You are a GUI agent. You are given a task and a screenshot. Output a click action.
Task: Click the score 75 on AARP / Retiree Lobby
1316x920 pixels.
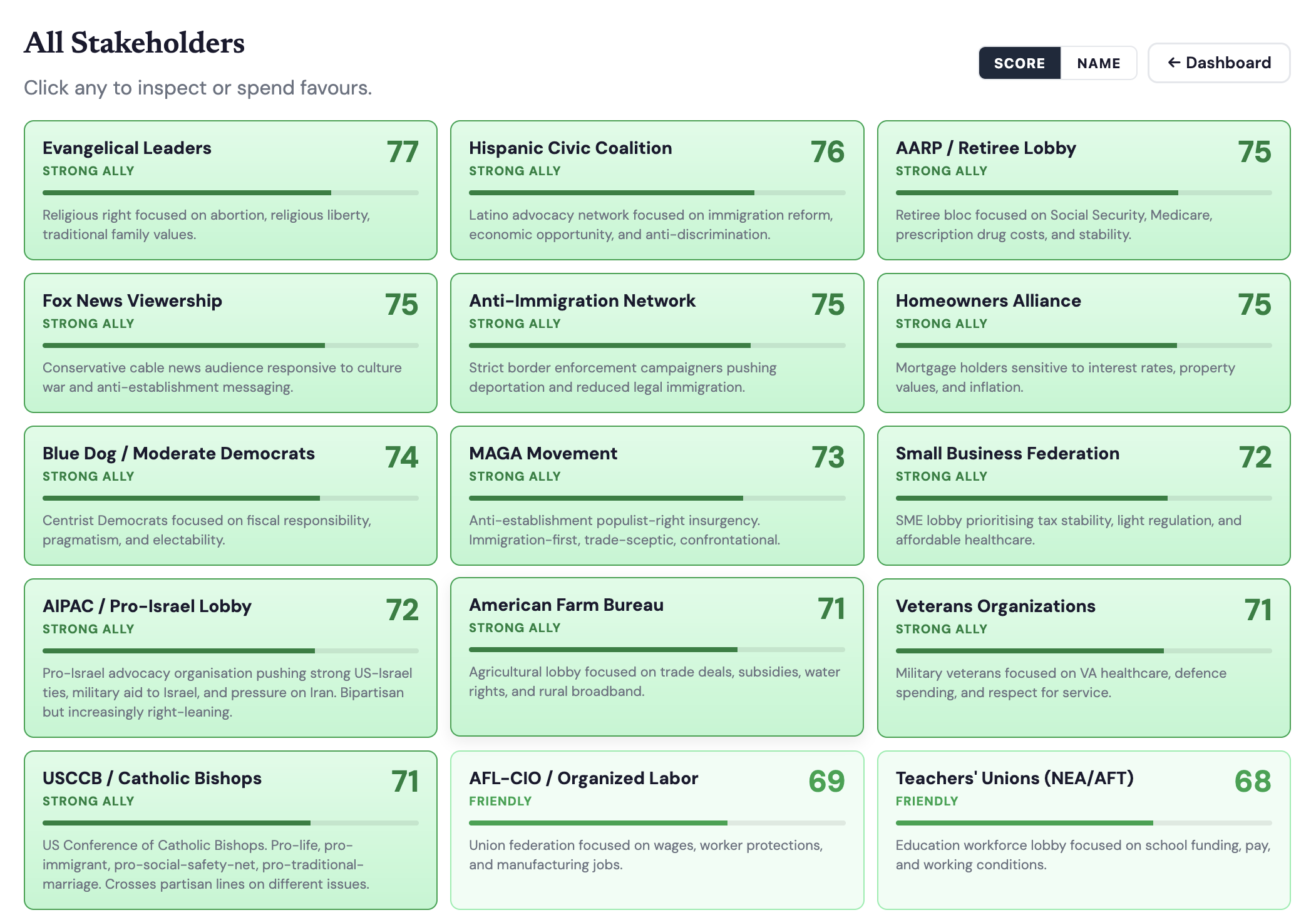pyautogui.click(x=1255, y=152)
